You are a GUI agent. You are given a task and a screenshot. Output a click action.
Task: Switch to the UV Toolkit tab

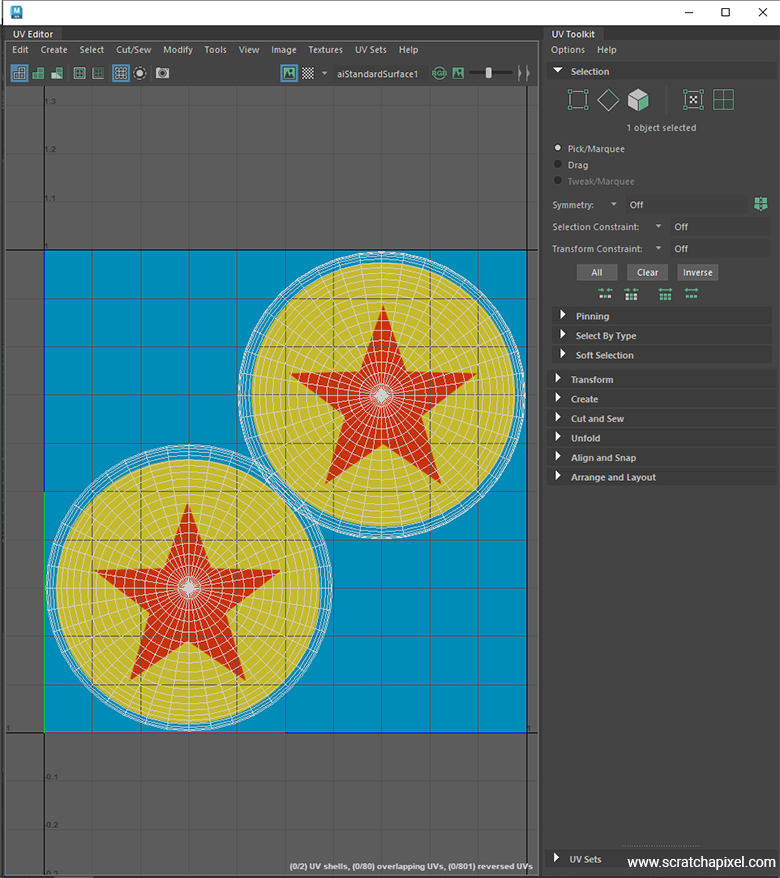[573, 34]
